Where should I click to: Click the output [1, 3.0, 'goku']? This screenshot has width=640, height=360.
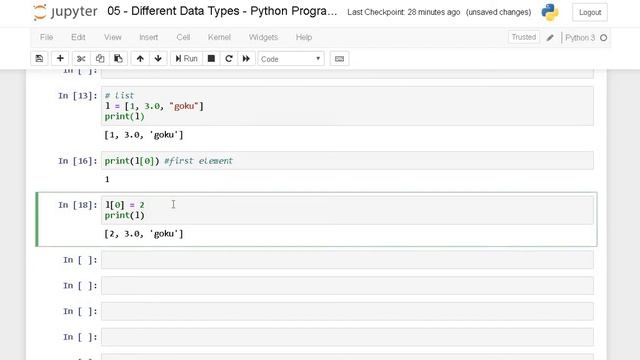(x=144, y=135)
